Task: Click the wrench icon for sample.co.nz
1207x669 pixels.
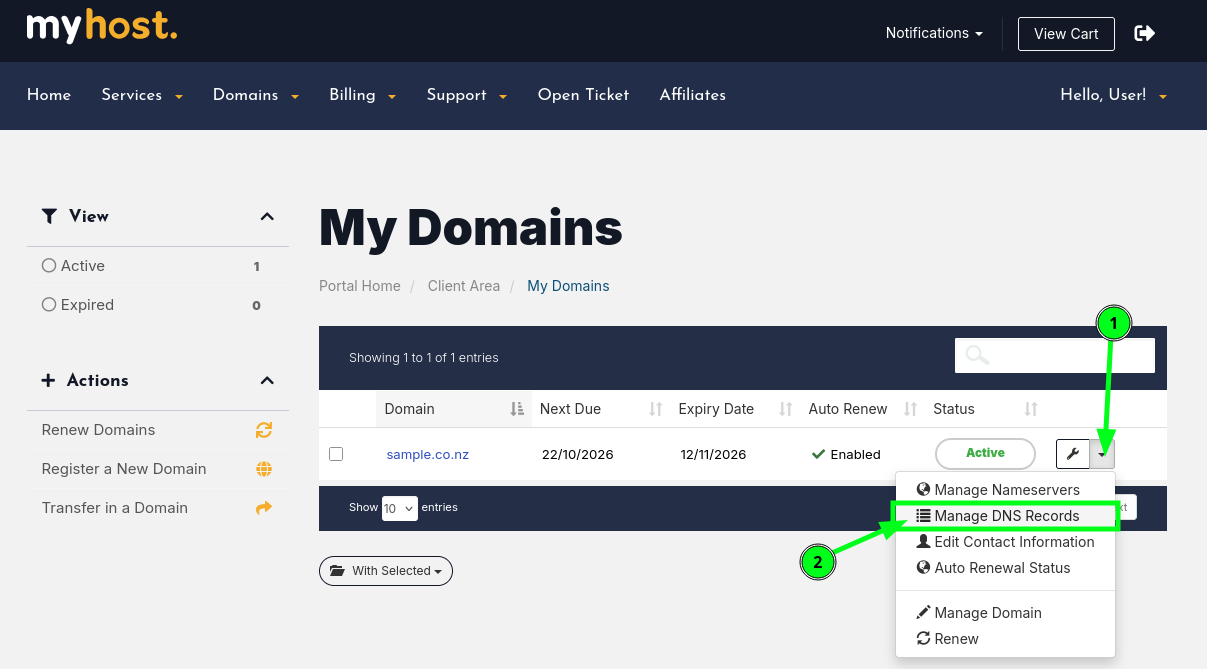Action: [1072, 454]
